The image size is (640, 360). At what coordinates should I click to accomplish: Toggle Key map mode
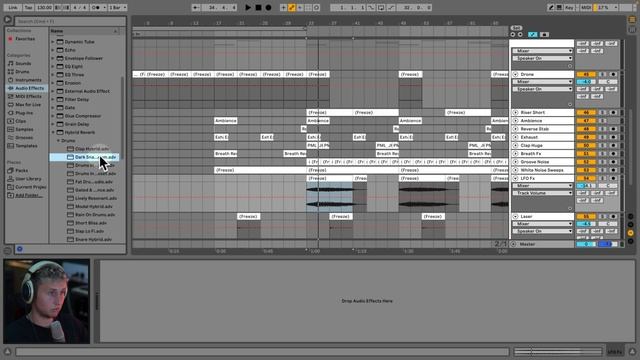click(x=569, y=7)
